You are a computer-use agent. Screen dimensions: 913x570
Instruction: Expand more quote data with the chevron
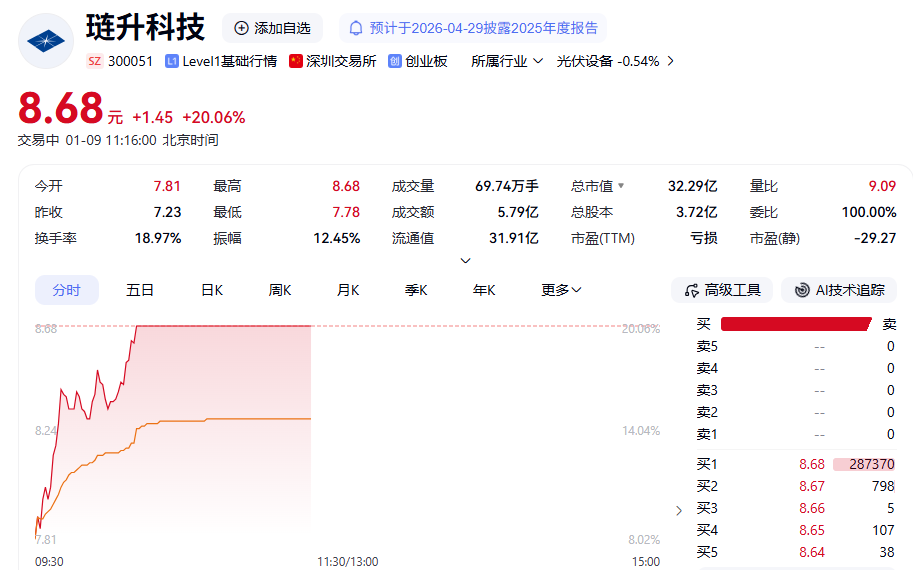(465, 260)
